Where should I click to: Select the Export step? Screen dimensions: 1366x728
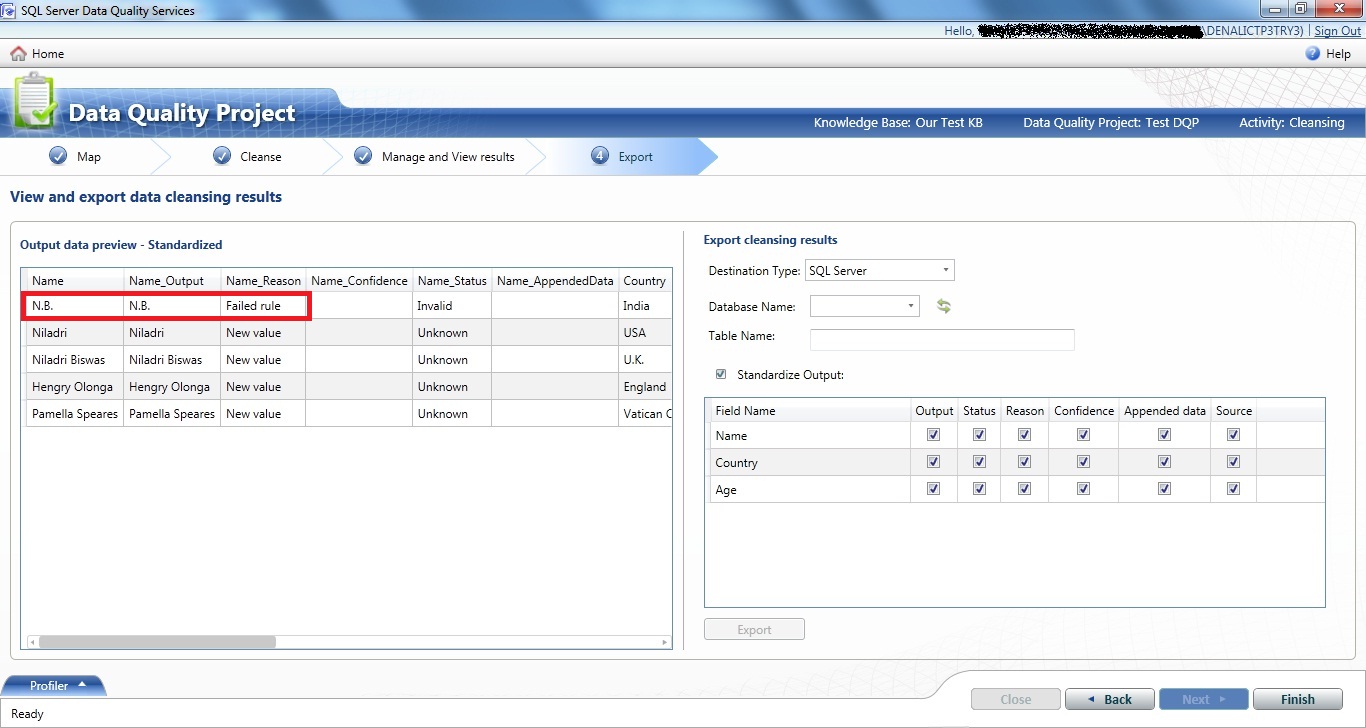[x=622, y=157]
